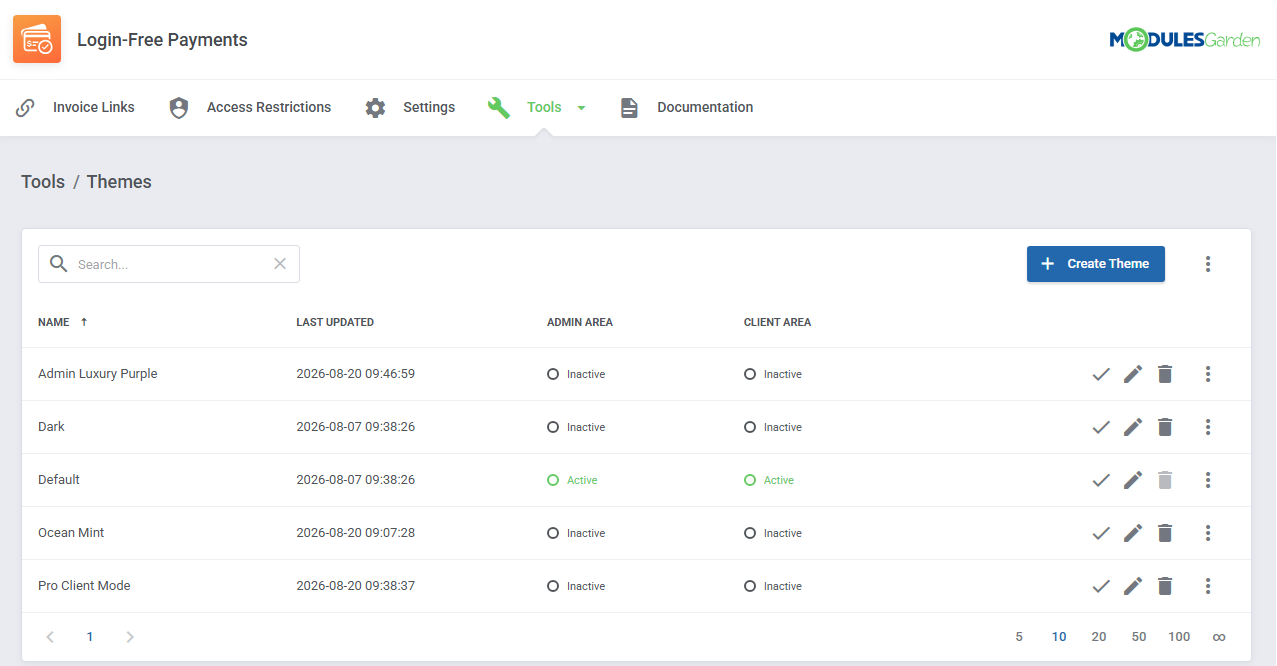The image size is (1277, 666).
Task: Expand the Tools dropdown arrow
Action: pyautogui.click(x=581, y=108)
